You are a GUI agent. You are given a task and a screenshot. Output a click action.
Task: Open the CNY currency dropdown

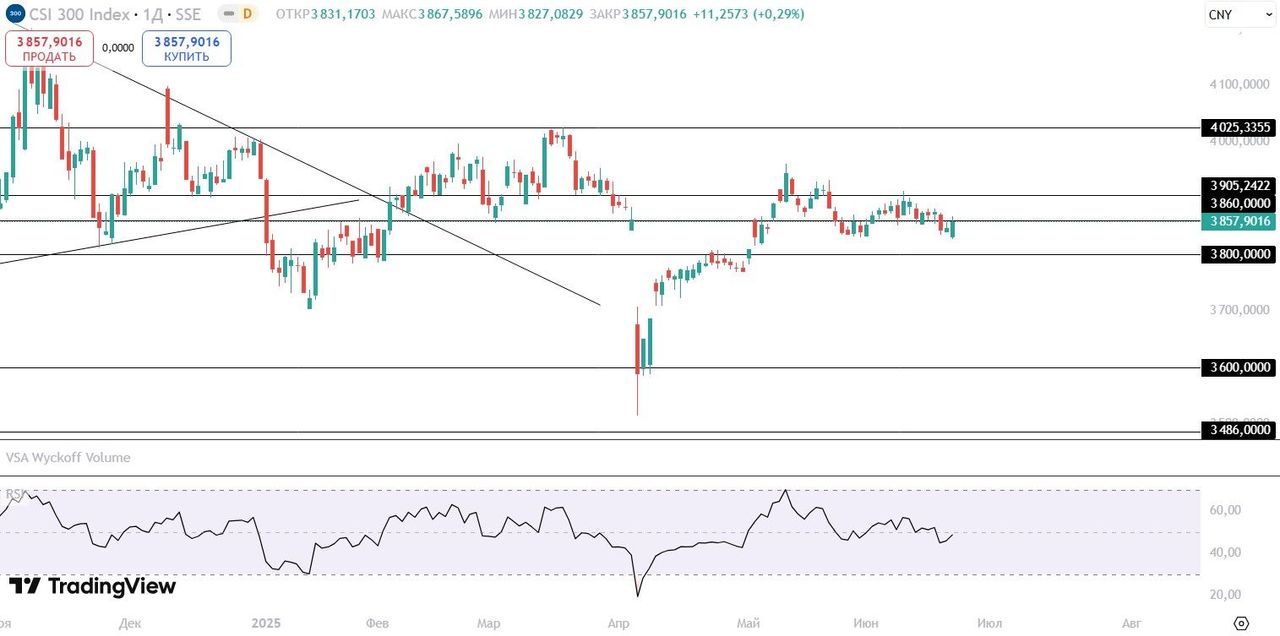coord(1233,15)
